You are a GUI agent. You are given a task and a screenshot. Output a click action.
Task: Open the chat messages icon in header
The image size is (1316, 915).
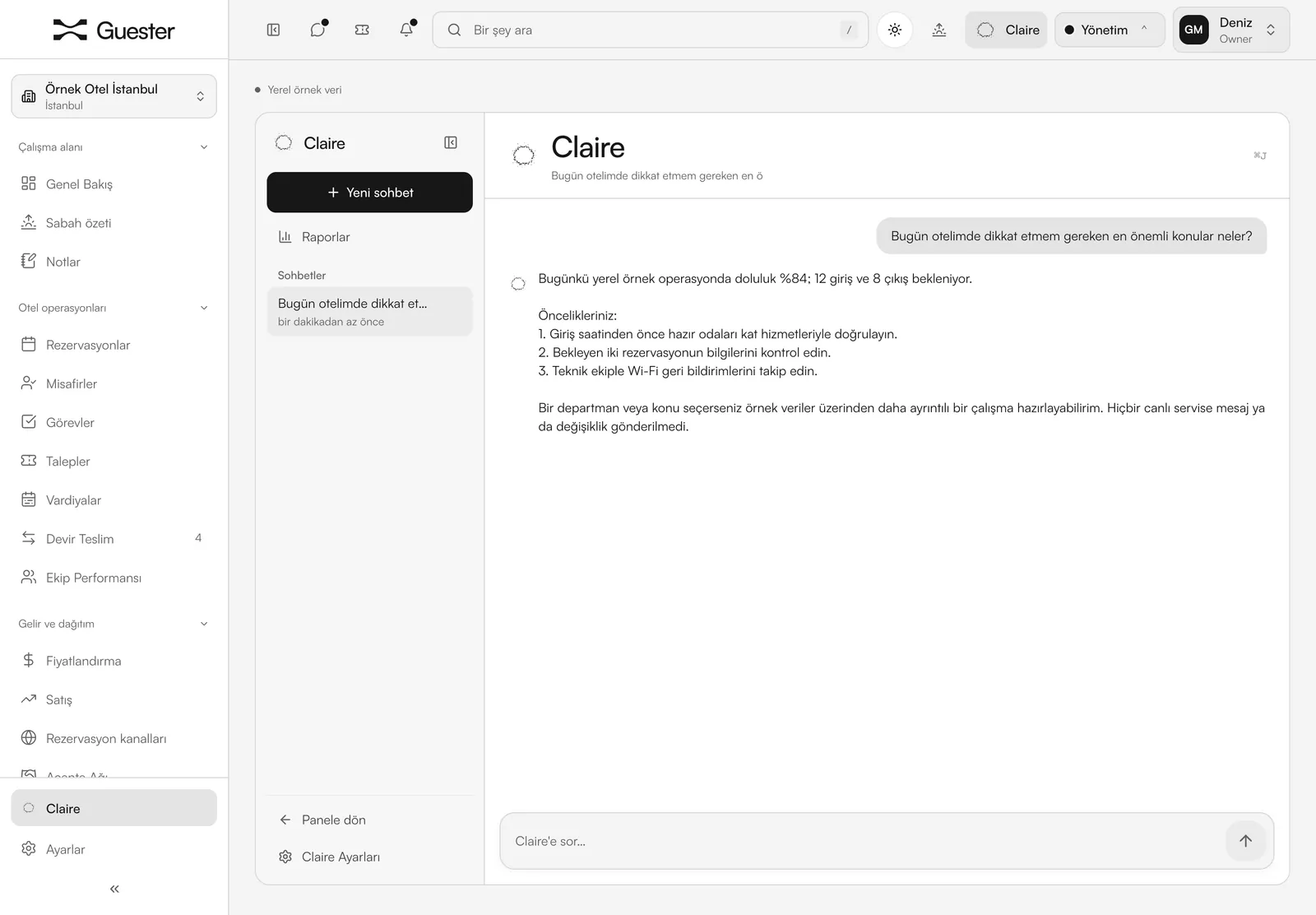point(318,30)
